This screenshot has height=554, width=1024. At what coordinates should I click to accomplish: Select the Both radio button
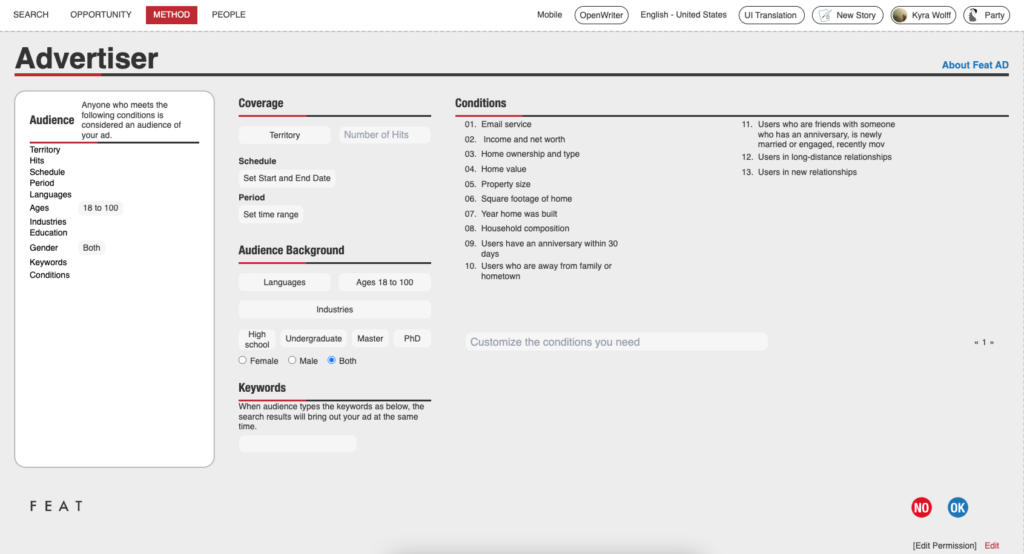point(331,360)
